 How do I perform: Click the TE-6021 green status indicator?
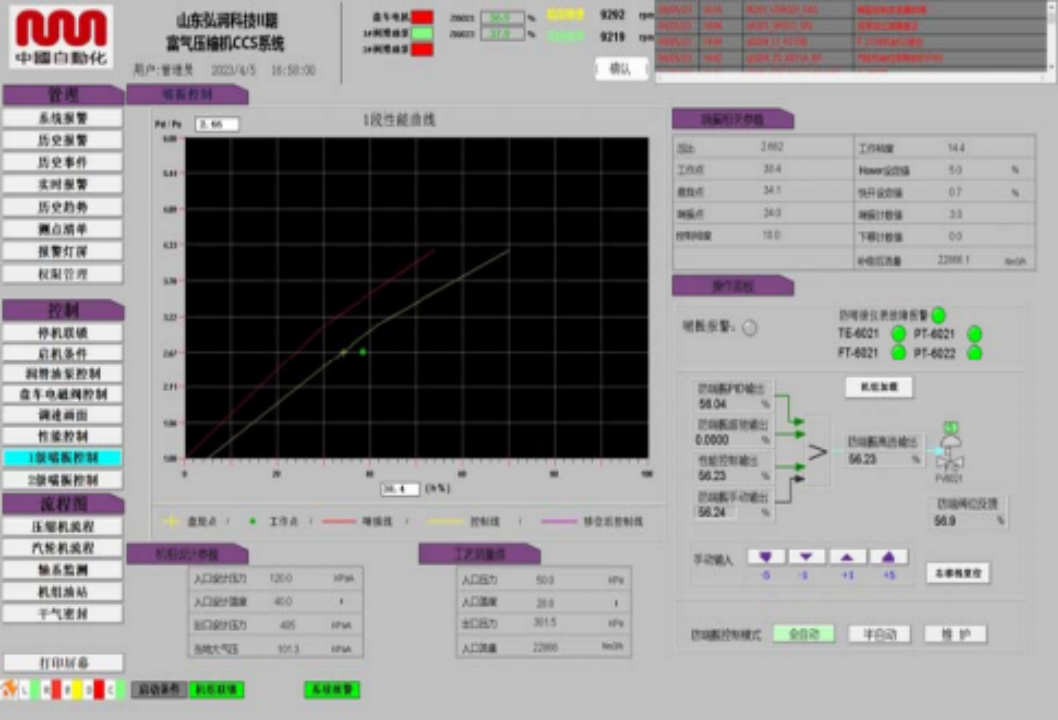[898, 334]
